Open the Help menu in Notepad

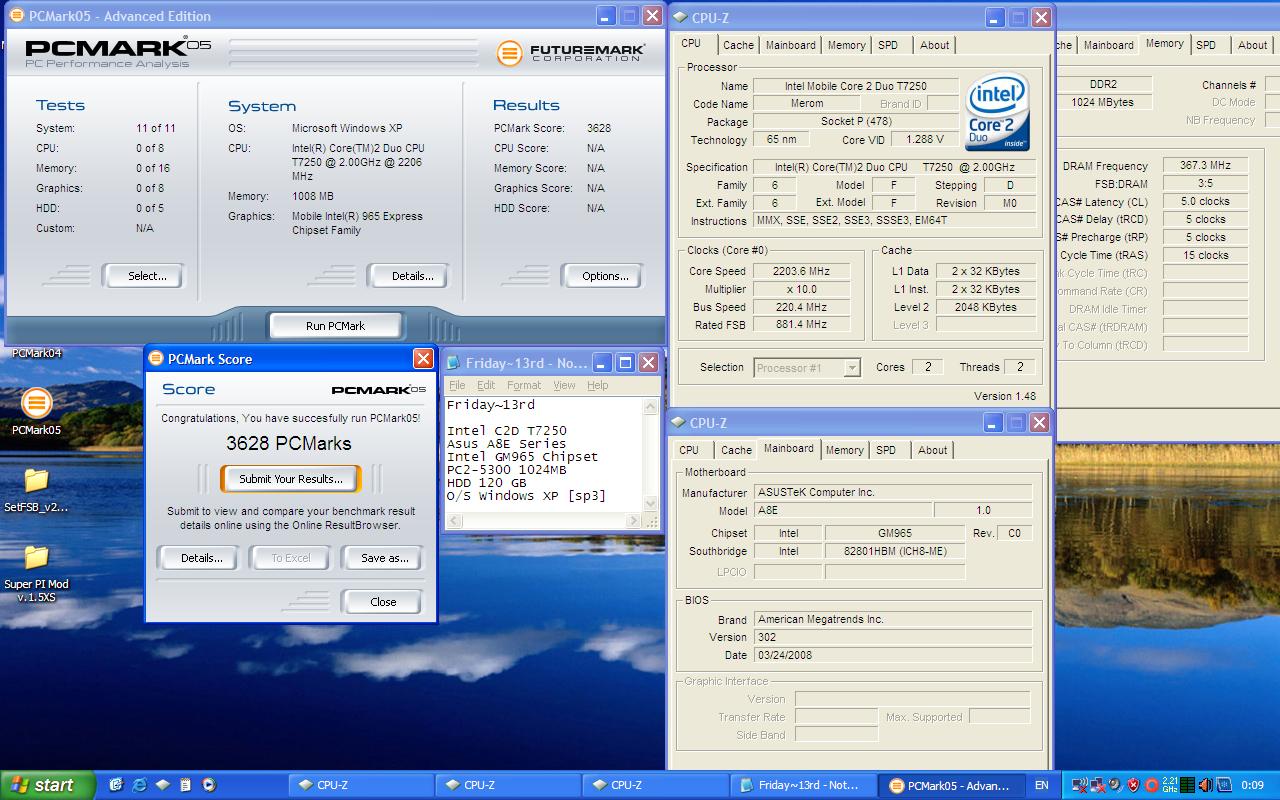pyautogui.click(x=597, y=385)
